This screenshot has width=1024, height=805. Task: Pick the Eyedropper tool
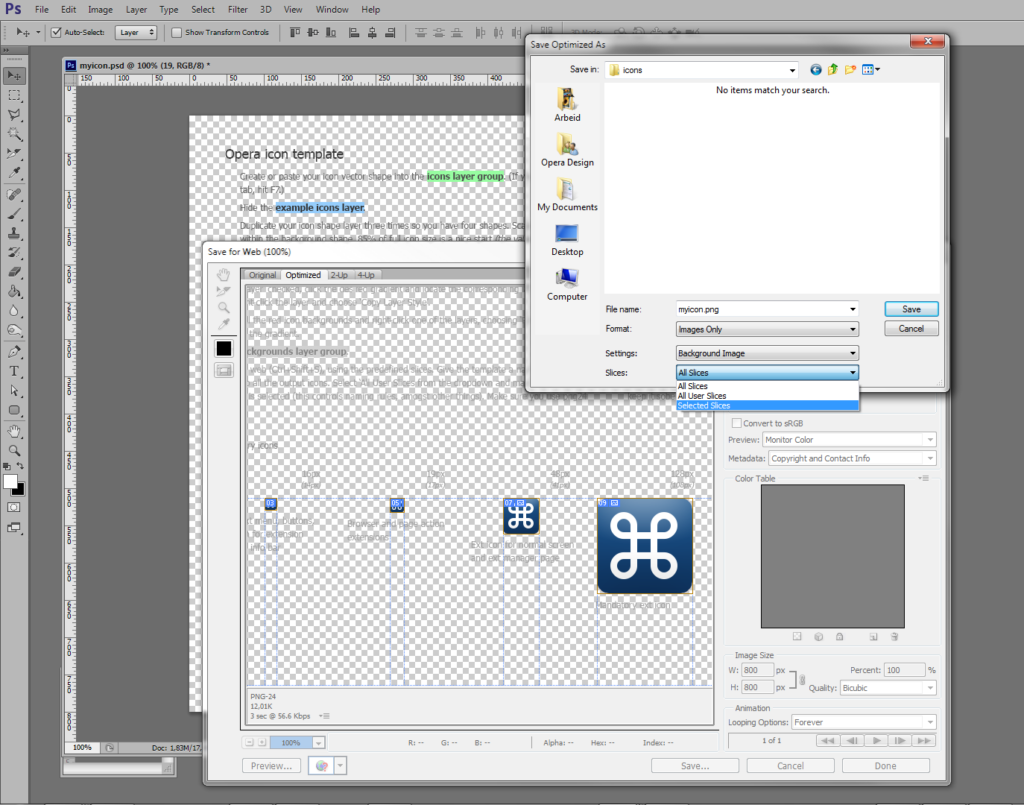pos(222,323)
